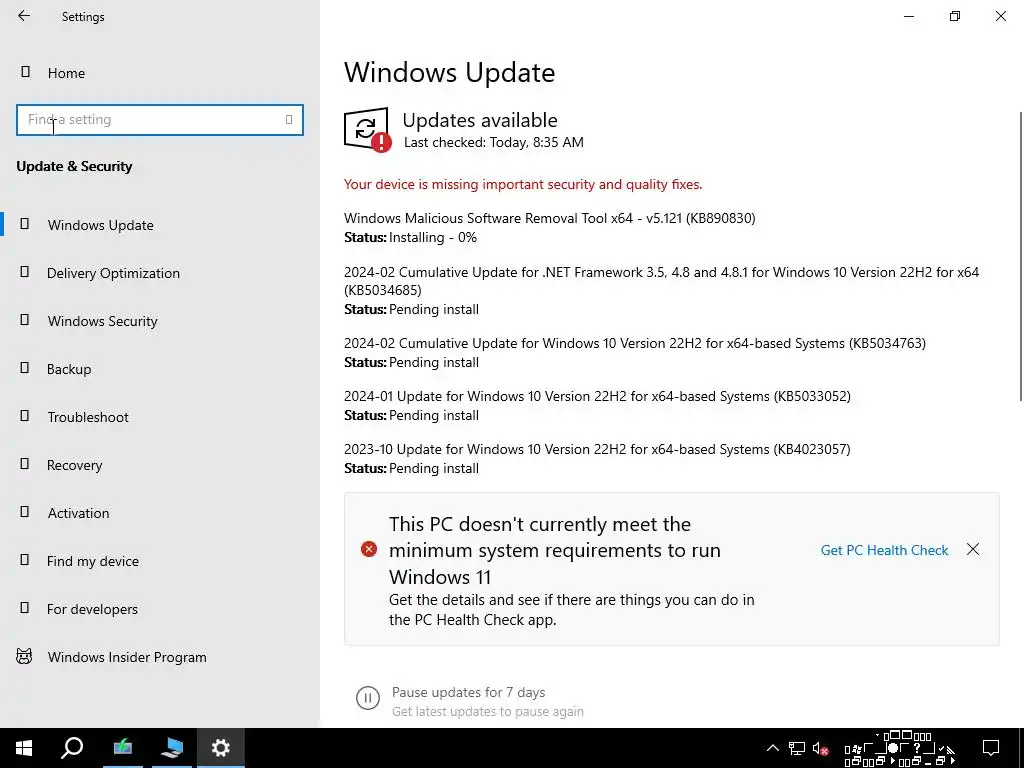Click the For developers icon

[x=25, y=608]
